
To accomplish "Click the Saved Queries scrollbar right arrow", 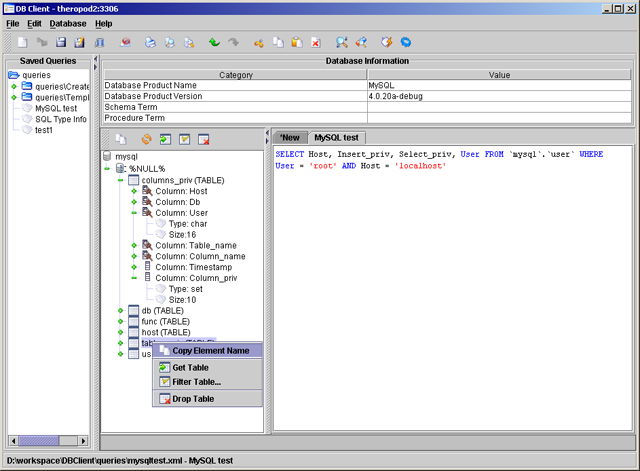I will coord(83,441).
